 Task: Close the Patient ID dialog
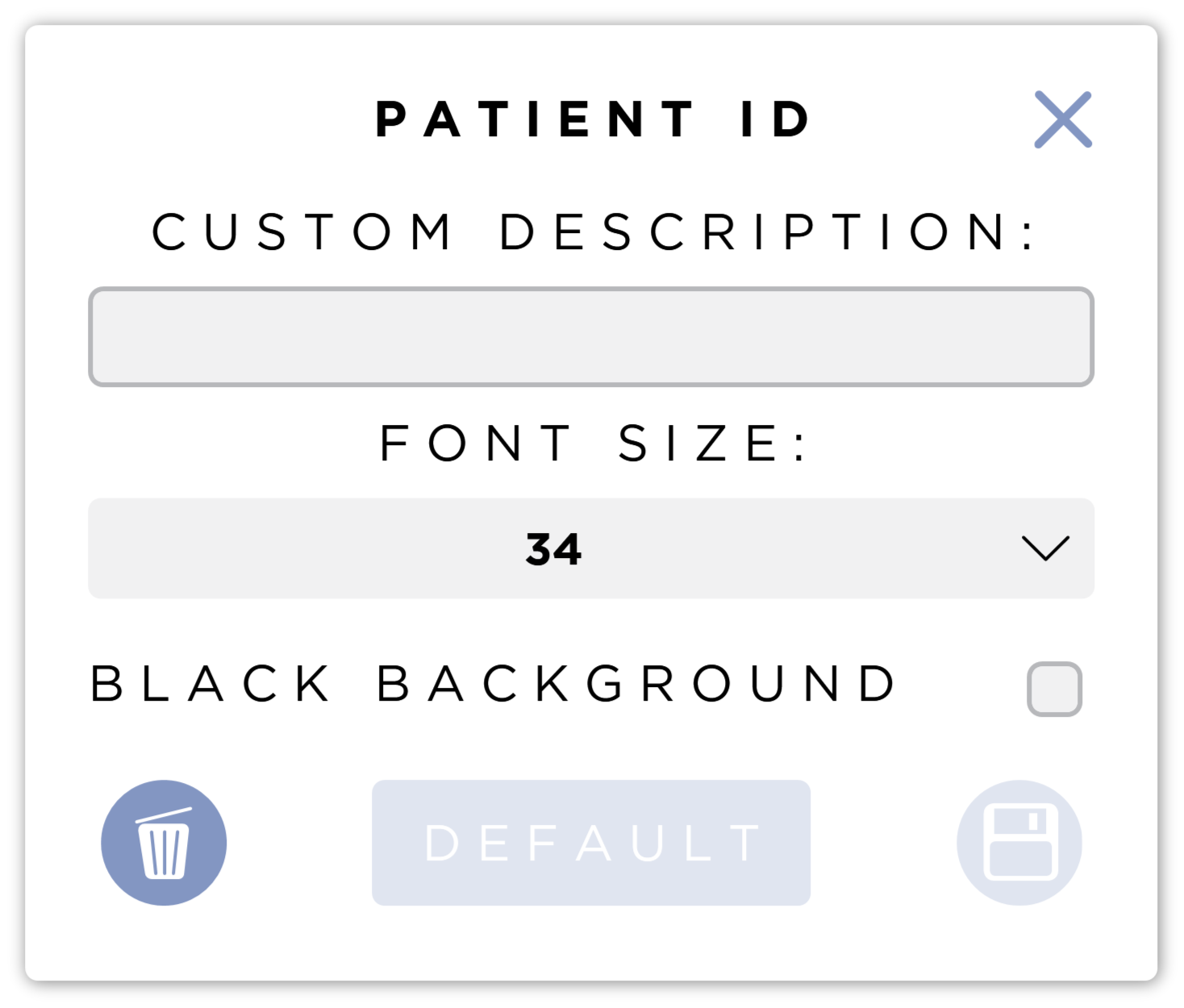(x=1063, y=119)
